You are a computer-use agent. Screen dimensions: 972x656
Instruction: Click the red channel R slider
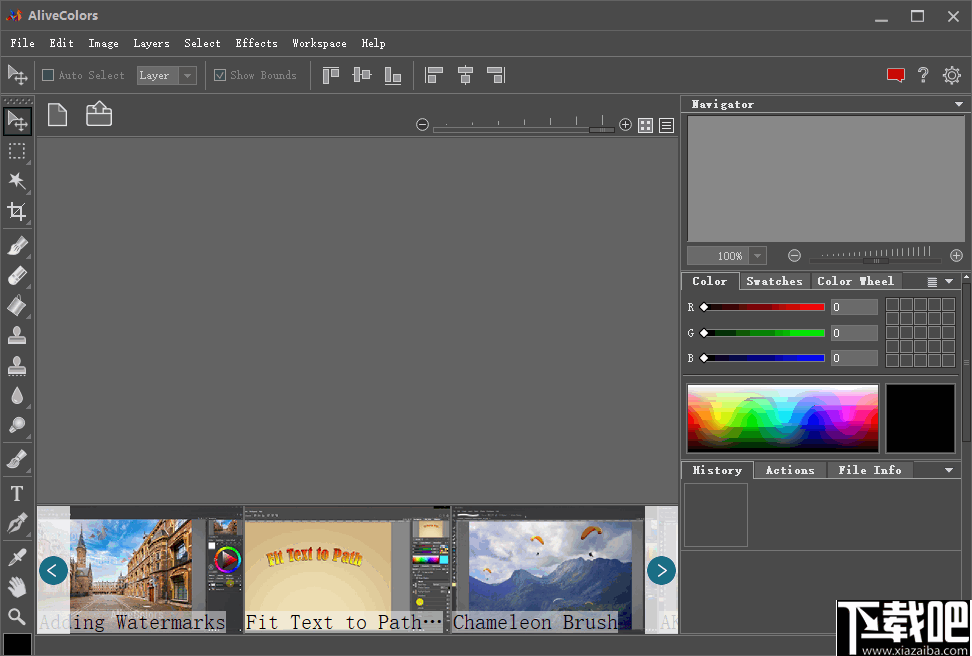(764, 307)
